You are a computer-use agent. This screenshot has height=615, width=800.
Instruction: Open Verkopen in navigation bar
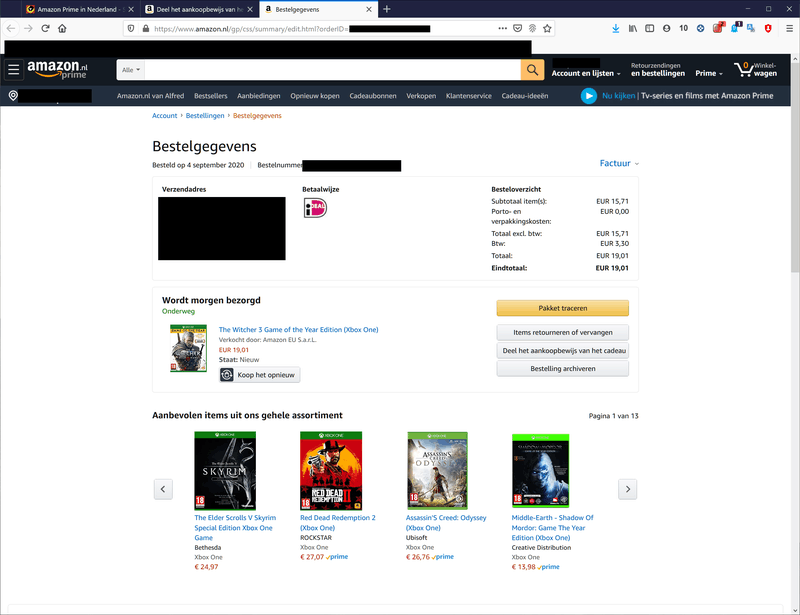tap(421, 96)
